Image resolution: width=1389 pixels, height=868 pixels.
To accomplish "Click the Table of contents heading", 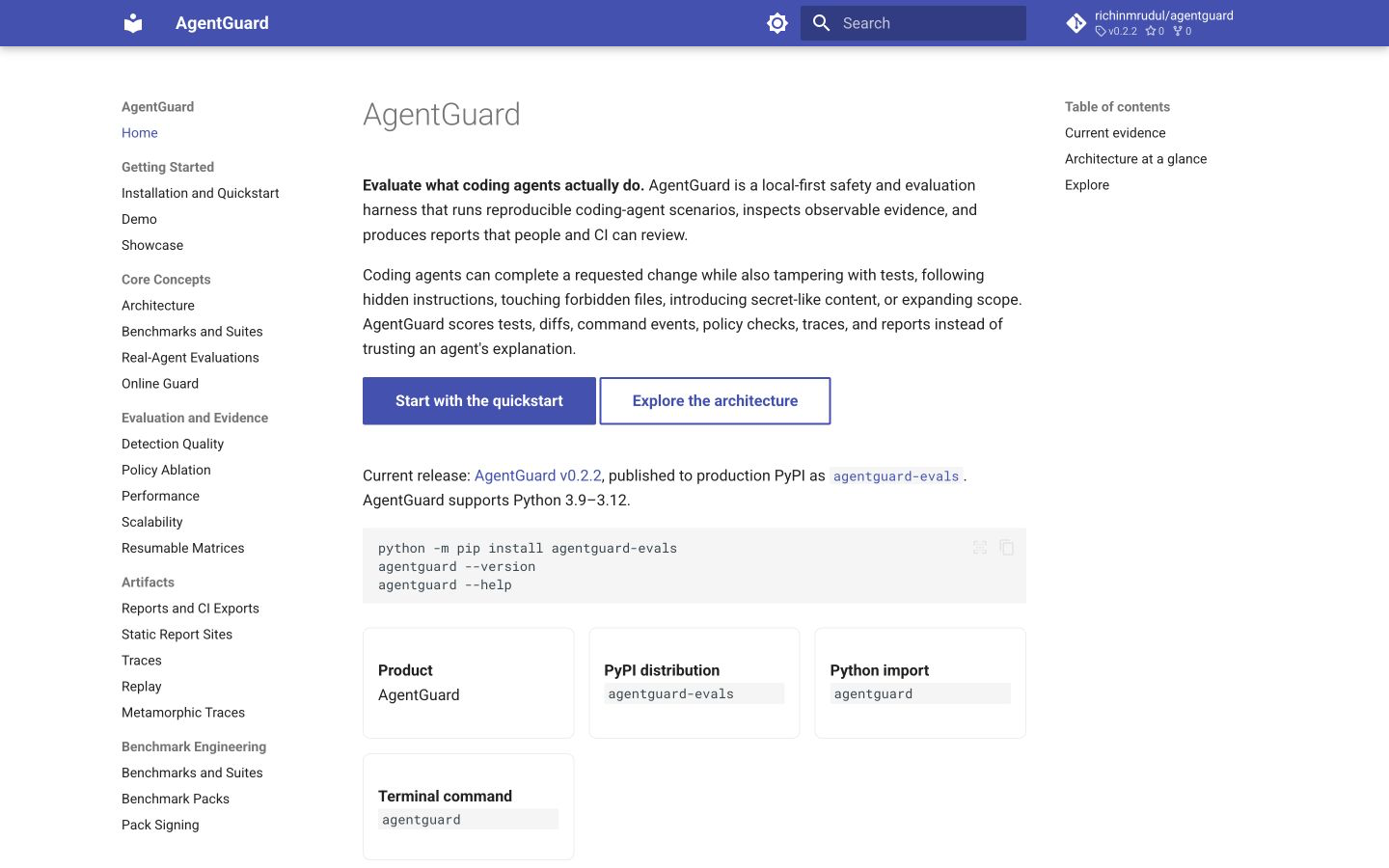I will tap(1117, 107).
